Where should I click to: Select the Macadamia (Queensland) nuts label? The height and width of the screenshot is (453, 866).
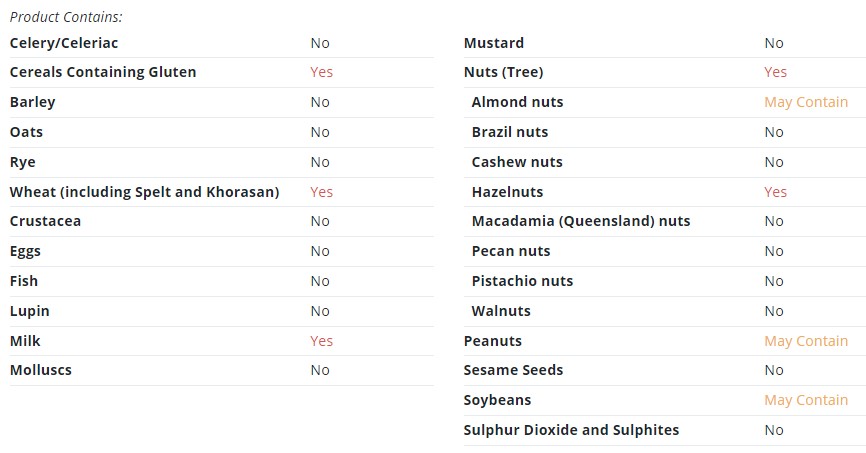click(x=580, y=222)
